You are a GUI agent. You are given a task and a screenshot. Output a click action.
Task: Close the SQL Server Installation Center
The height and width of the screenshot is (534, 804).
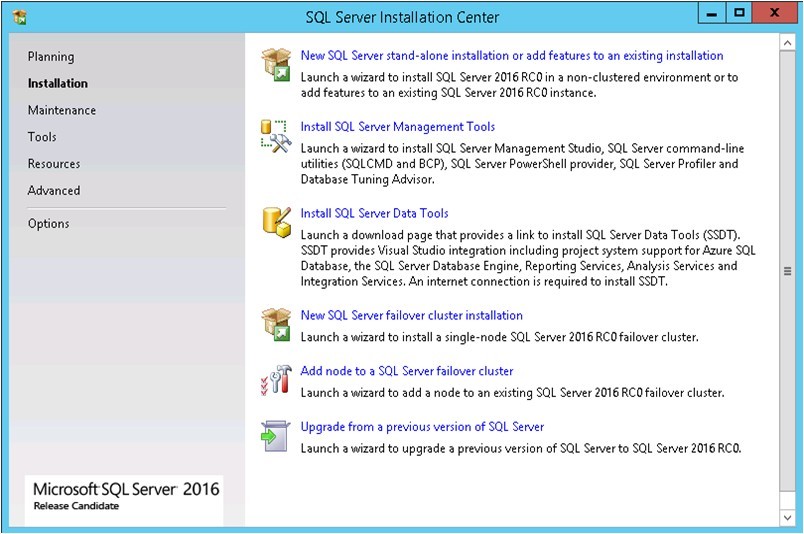775,14
